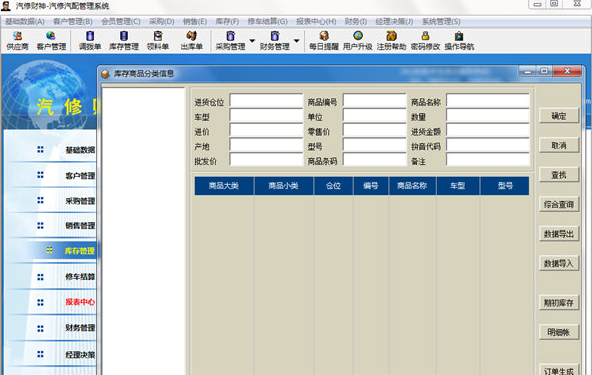Open the 供应商 supplier toolbar icon
Viewport: 592px width, 375px height.
pos(17,41)
